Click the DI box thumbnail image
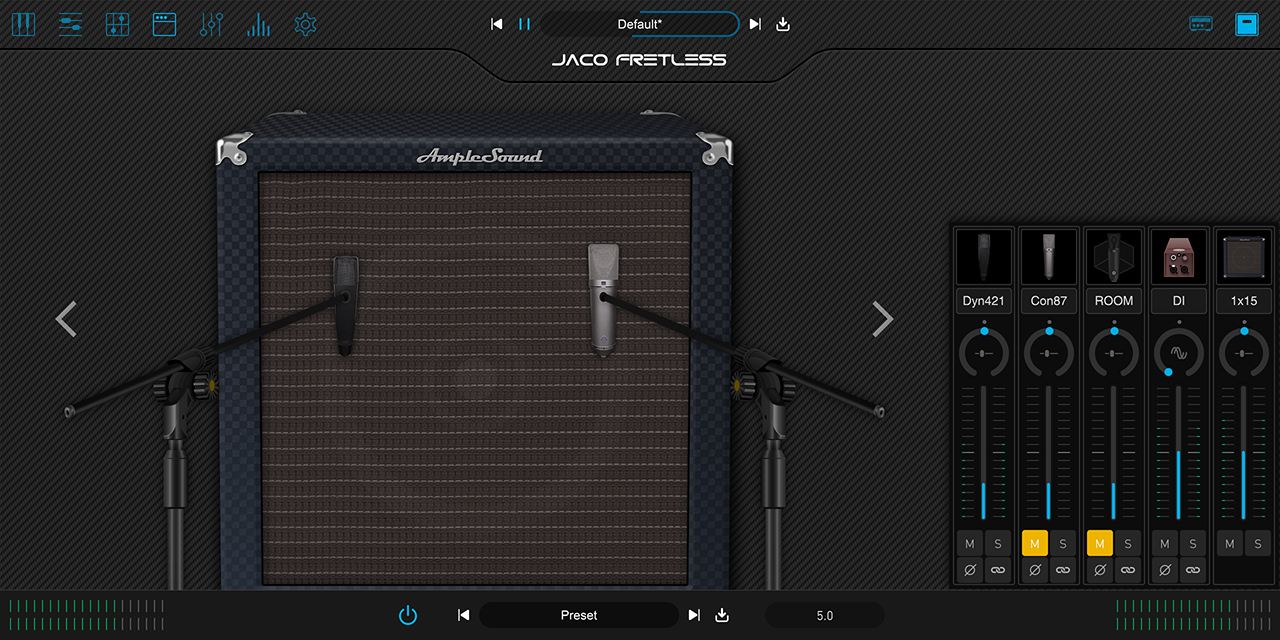 [1179, 257]
